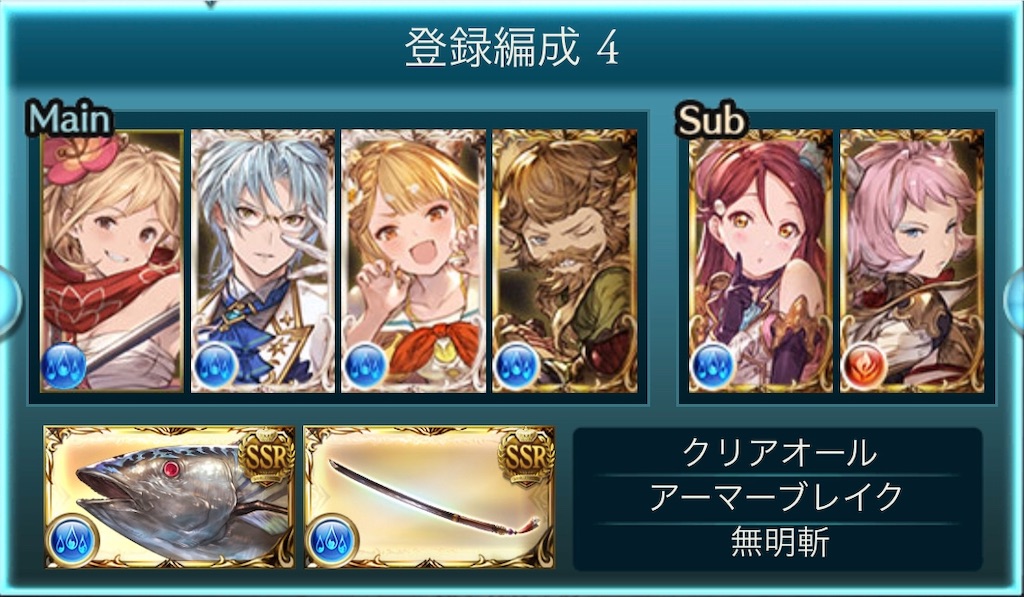Image resolution: width=1024 pixels, height=597 pixels.
Task: Click water element icon on tuna weapon
Action: pyautogui.click(x=72, y=541)
